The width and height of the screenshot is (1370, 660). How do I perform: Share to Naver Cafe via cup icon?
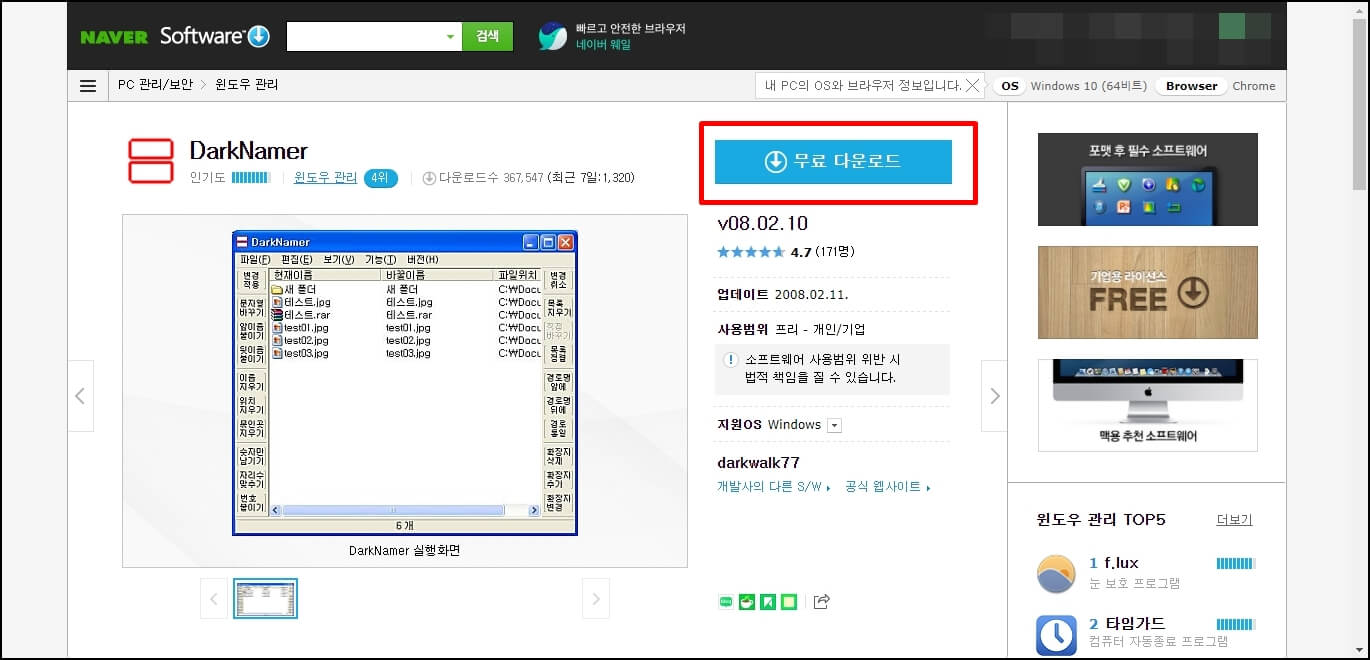pyautogui.click(x=747, y=601)
